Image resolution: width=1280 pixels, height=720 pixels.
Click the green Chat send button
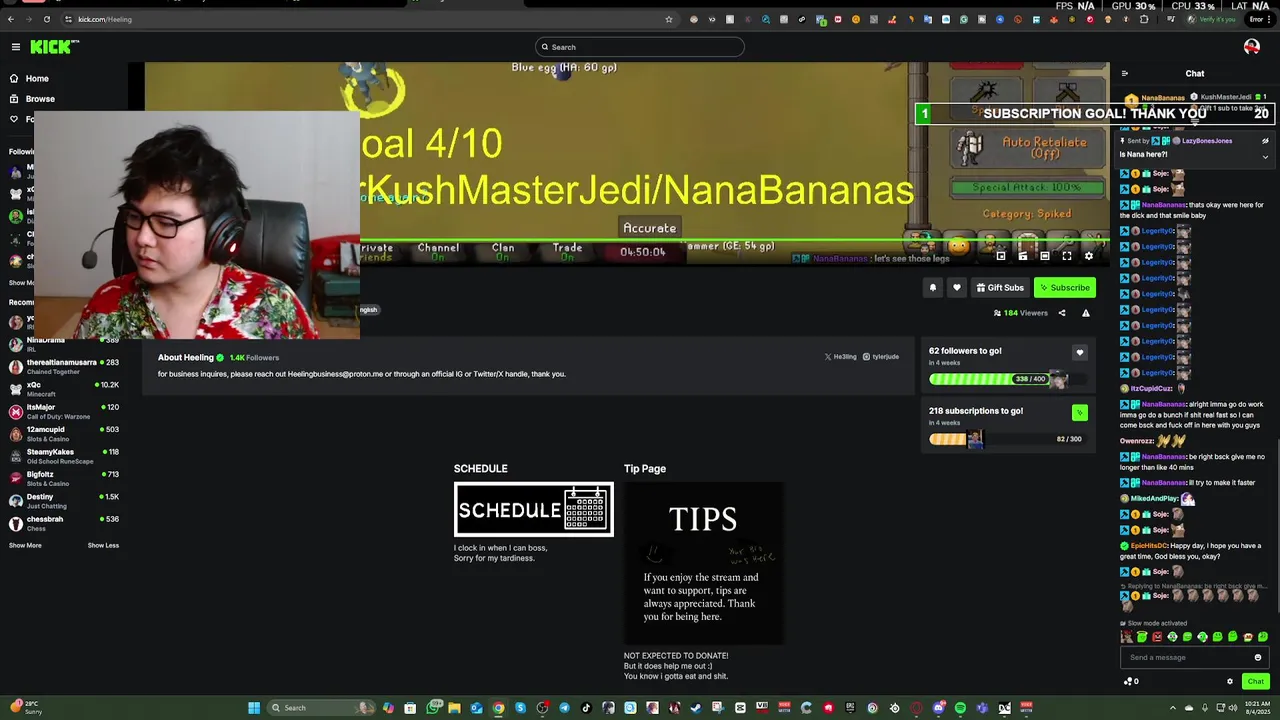point(1256,682)
